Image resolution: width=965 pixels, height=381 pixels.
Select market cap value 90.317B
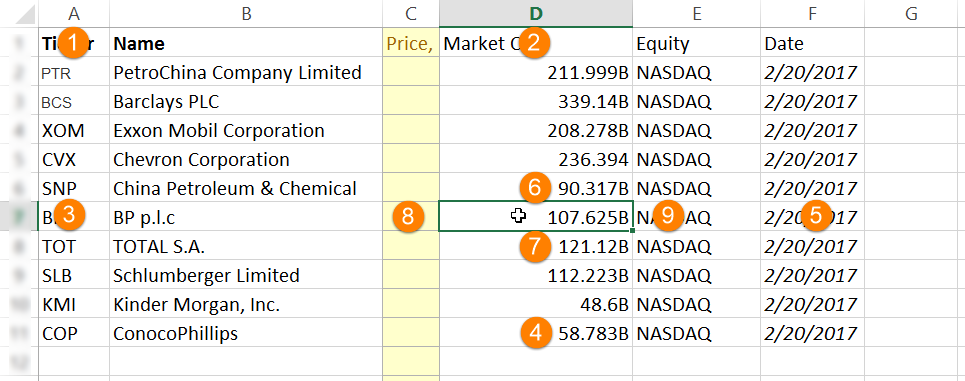[x=536, y=188]
